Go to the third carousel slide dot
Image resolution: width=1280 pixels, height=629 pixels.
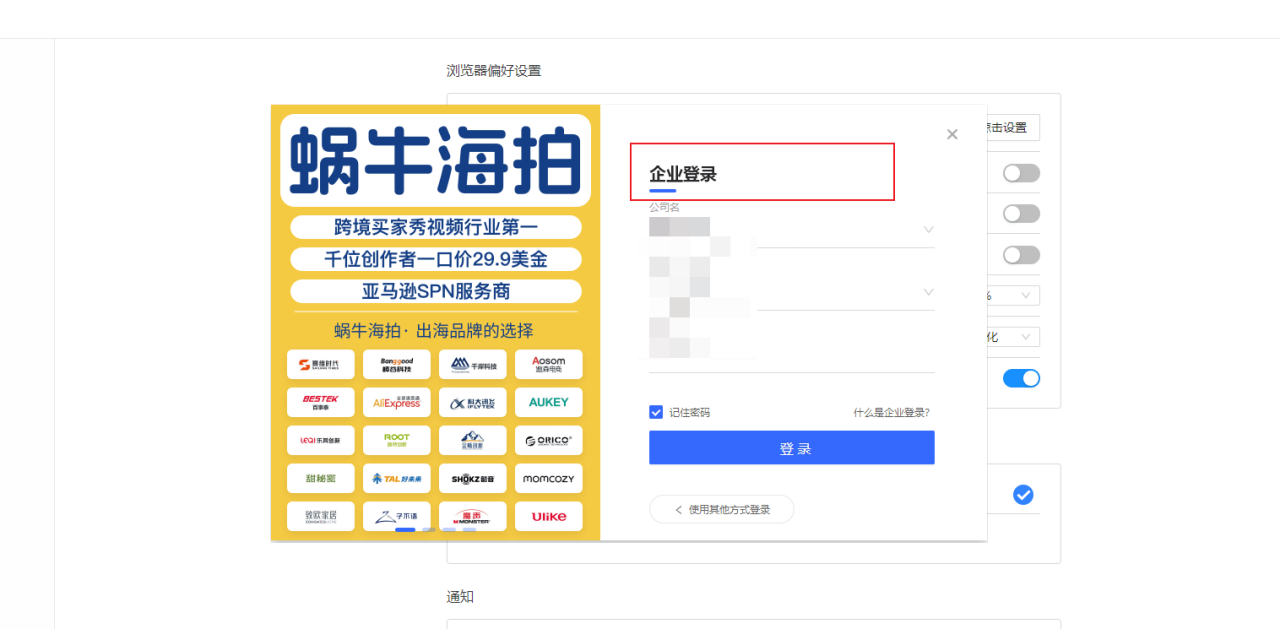point(449,530)
